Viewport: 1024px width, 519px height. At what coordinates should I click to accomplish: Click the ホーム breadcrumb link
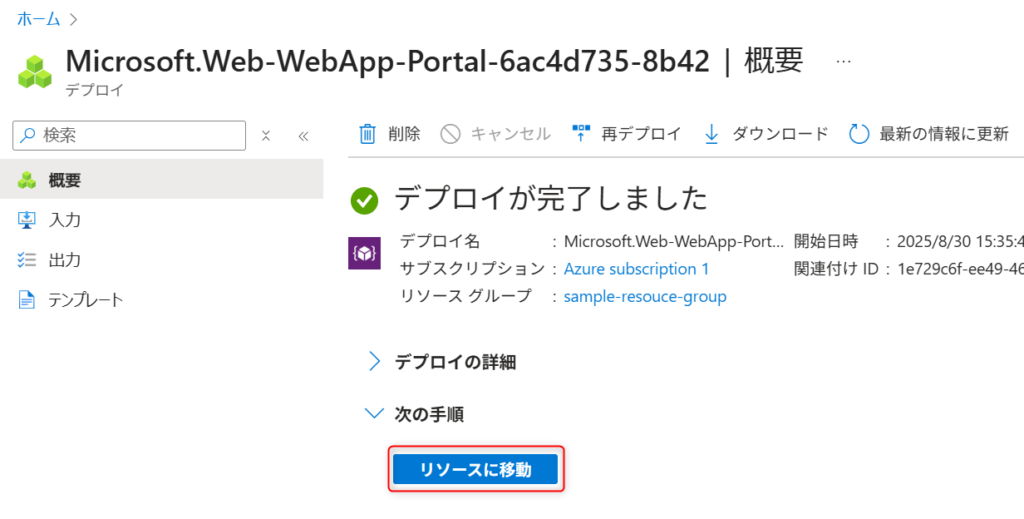[39, 19]
